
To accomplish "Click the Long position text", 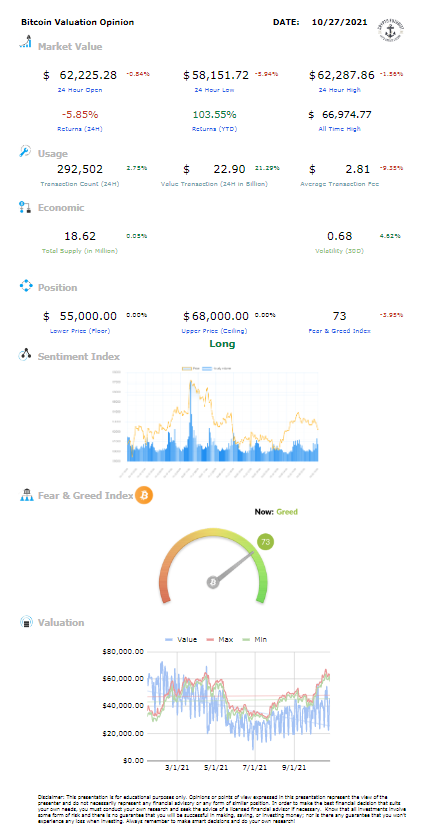I will tap(222, 344).
